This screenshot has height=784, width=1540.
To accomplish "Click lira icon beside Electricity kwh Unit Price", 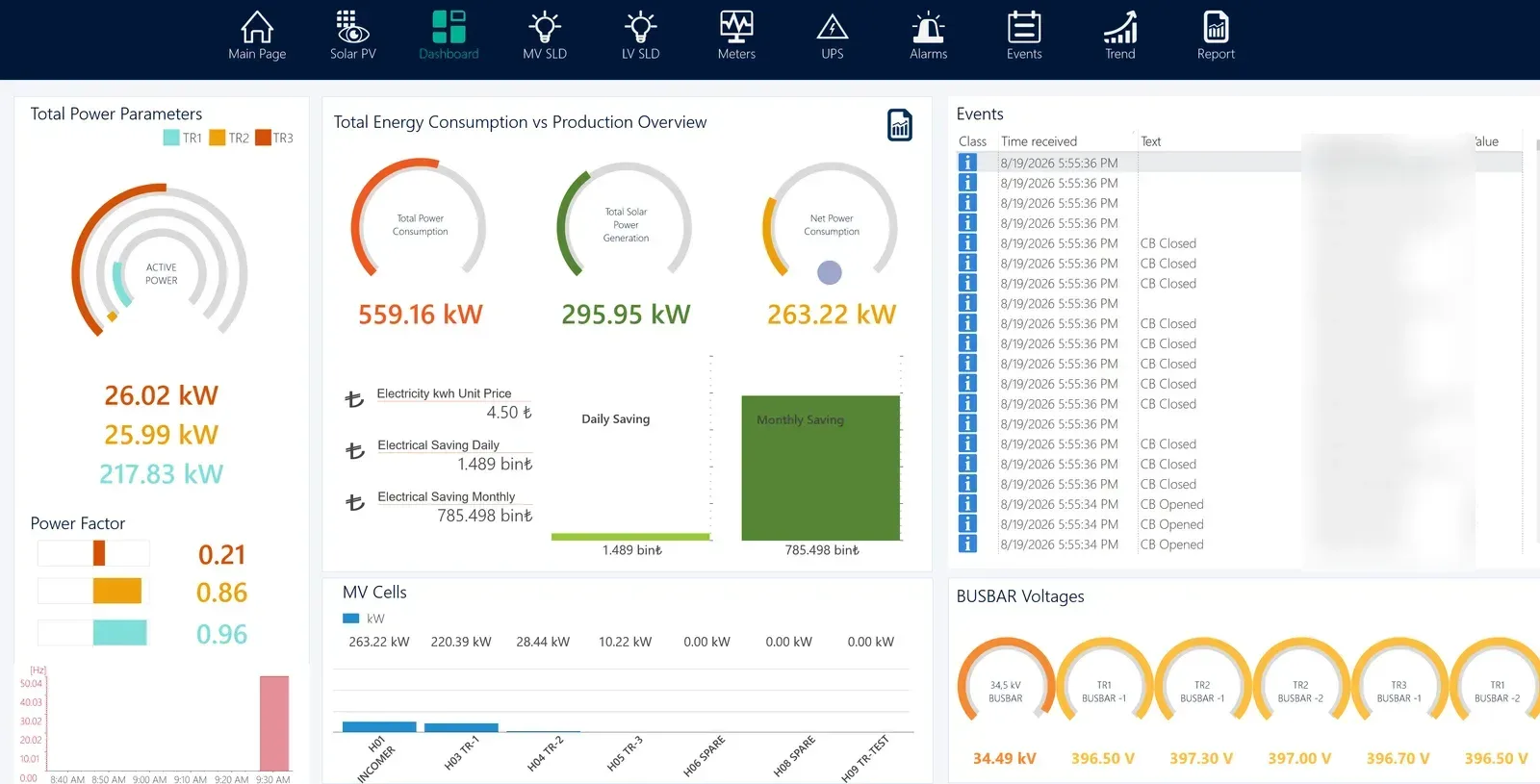I will [354, 398].
